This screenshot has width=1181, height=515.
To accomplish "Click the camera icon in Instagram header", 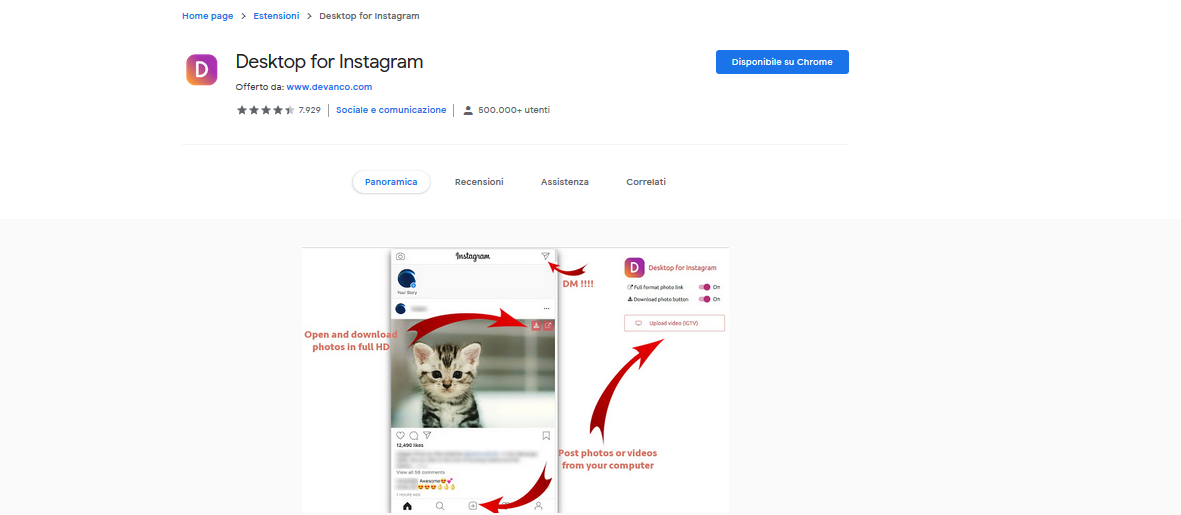I will (401, 257).
